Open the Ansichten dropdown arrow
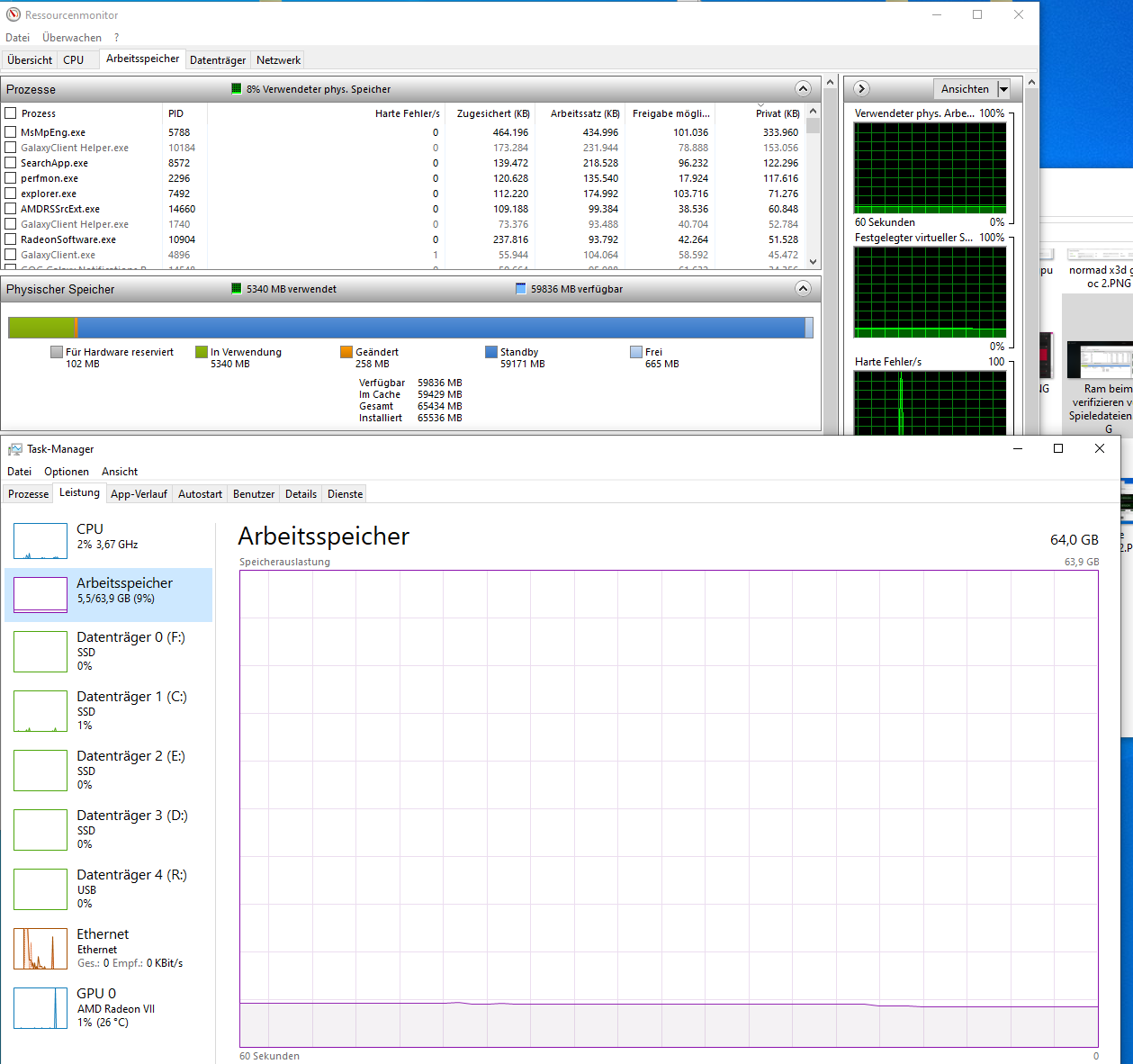This screenshot has width=1133, height=1064. [x=1003, y=89]
